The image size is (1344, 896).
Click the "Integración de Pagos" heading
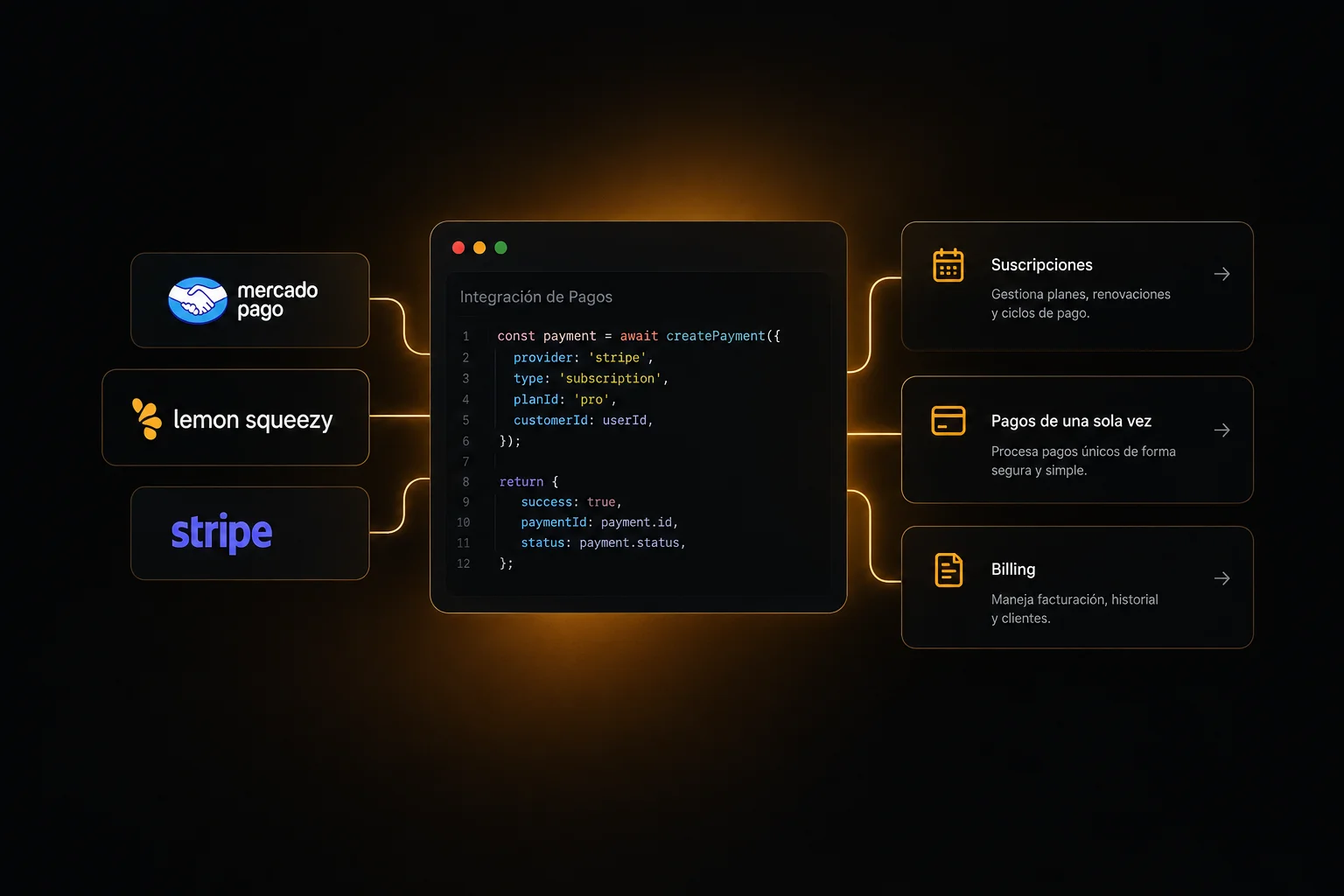point(536,297)
